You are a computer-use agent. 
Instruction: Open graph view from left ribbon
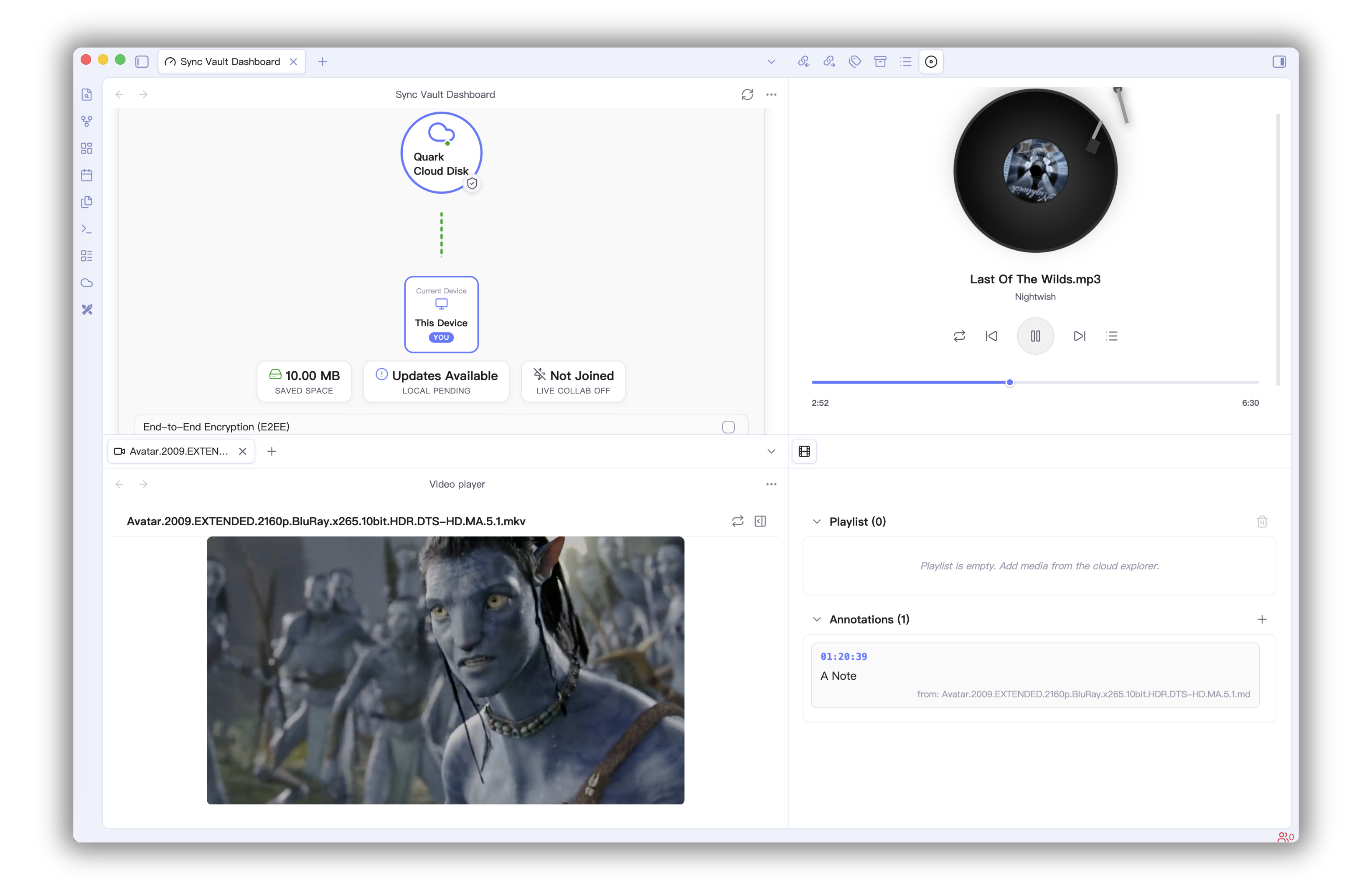point(87,121)
